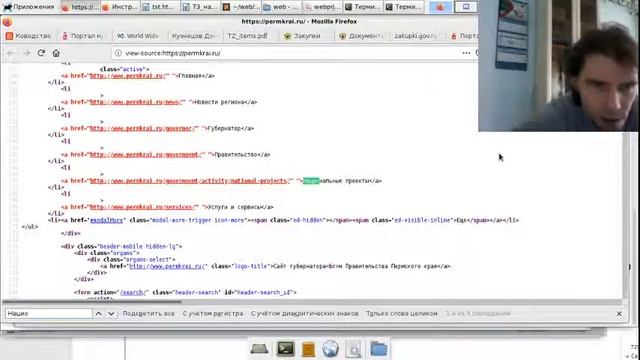Open orange book icon in dock
The height and width of the screenshot is (360, 640).
coord(309,350)
